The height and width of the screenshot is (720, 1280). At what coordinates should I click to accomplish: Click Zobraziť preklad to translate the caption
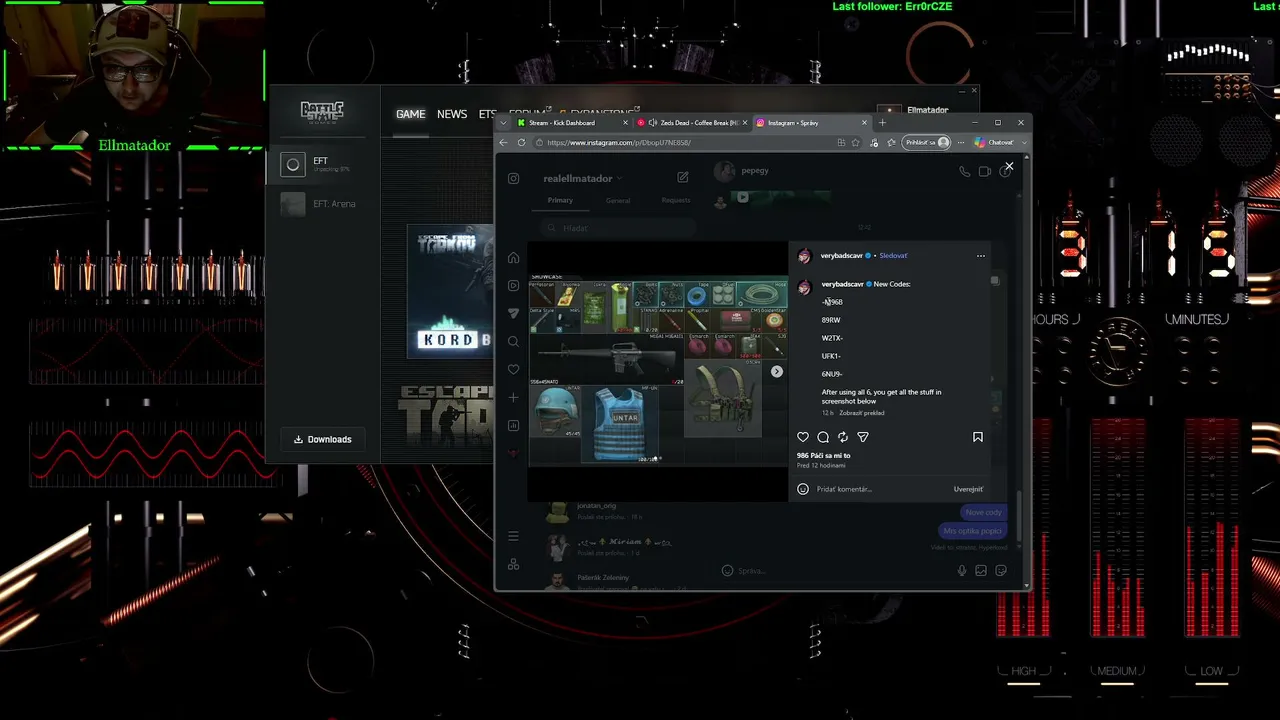(x=862, y=413)
